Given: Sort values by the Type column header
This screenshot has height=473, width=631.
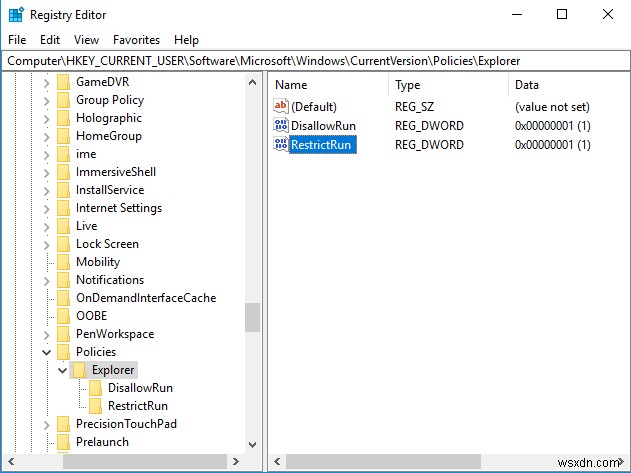Looking at the screenshot, I should (448, 85).
